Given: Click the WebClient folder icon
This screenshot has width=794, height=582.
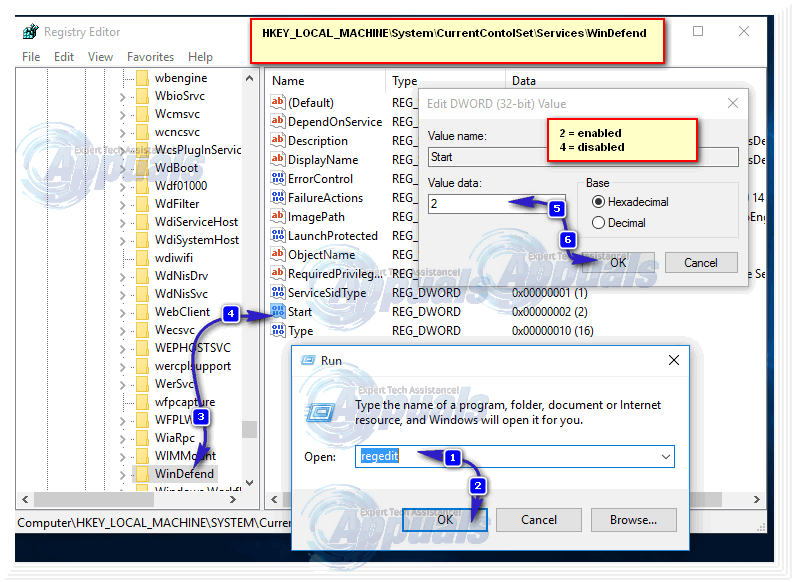Looking at the screenshot, I should (143, 312).
